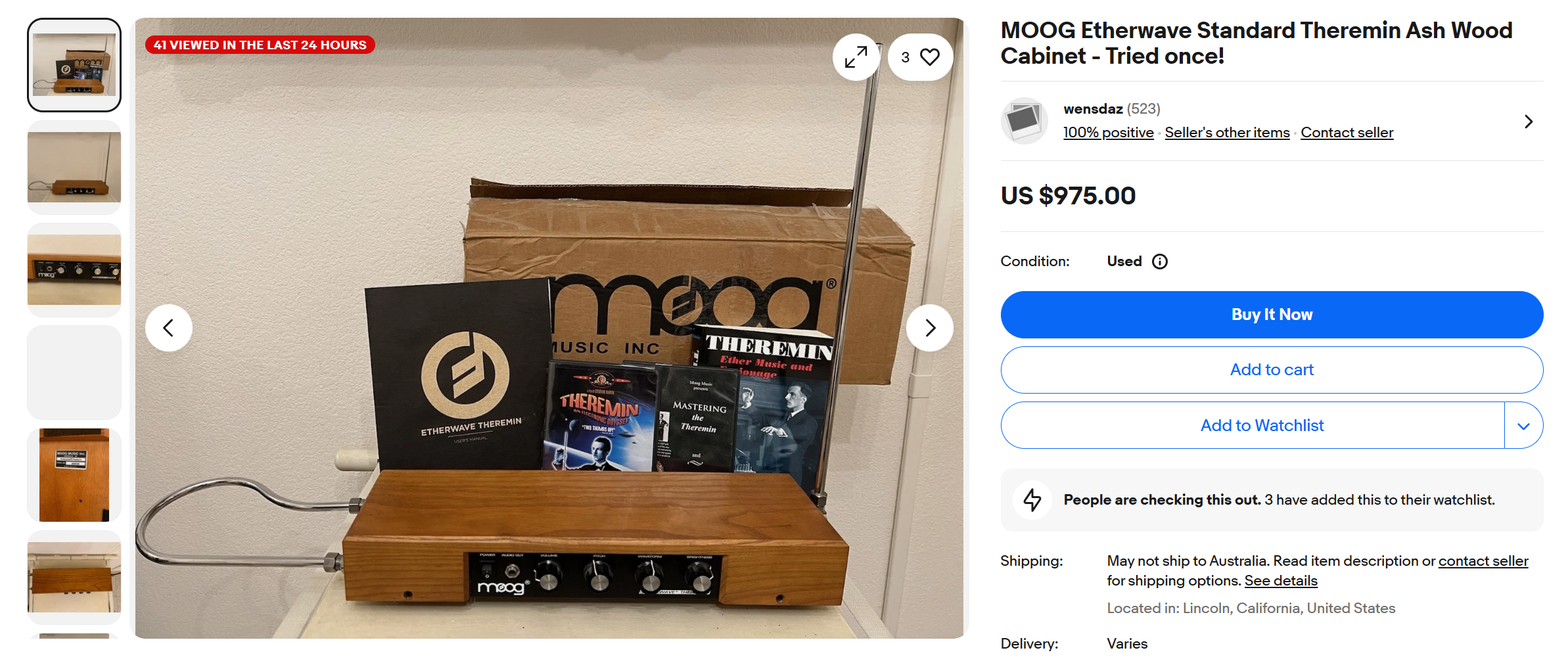Click Add to cart

(x=1272, y=370)
